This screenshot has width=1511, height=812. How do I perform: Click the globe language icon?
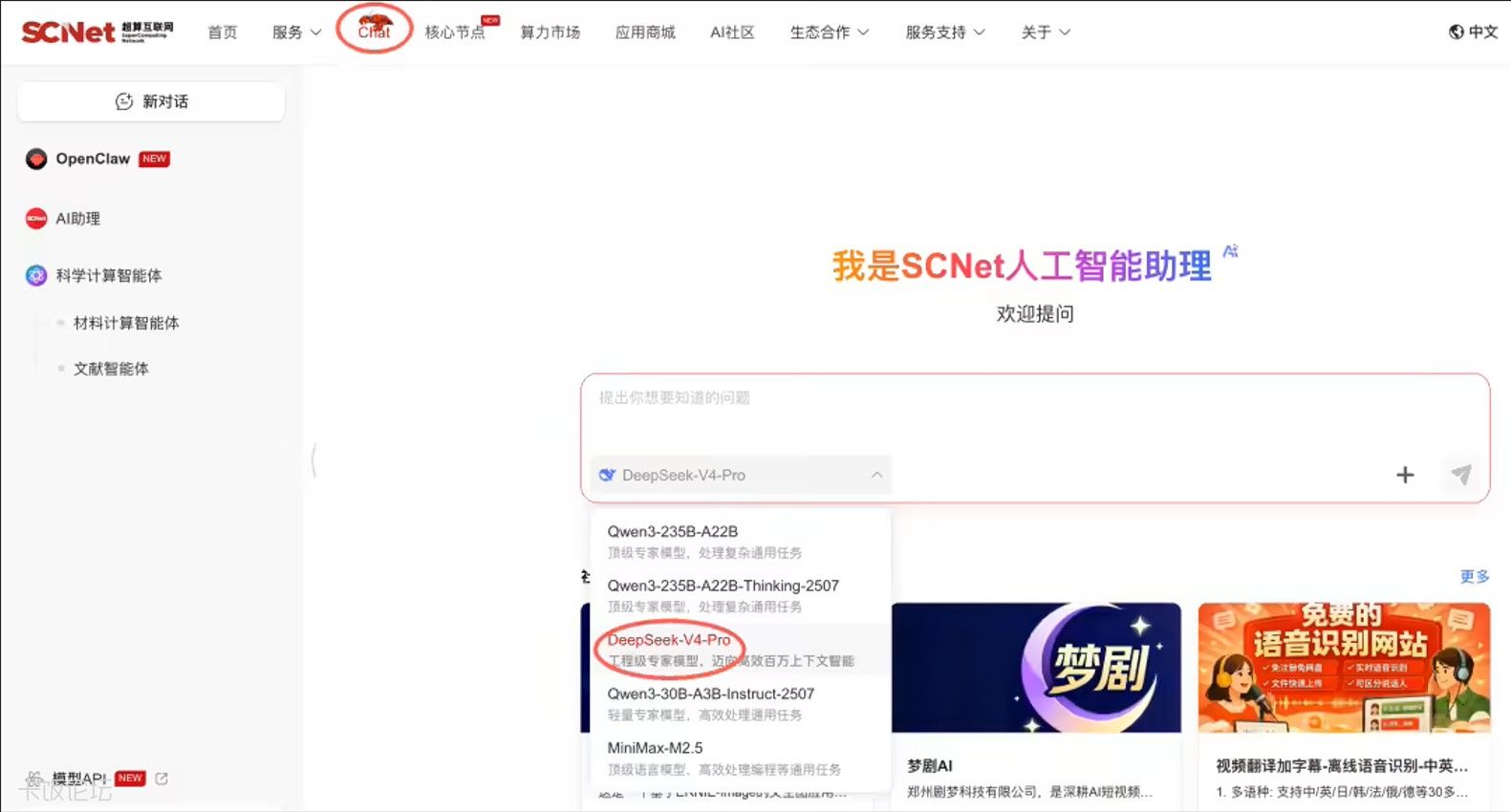point(1457,32)
